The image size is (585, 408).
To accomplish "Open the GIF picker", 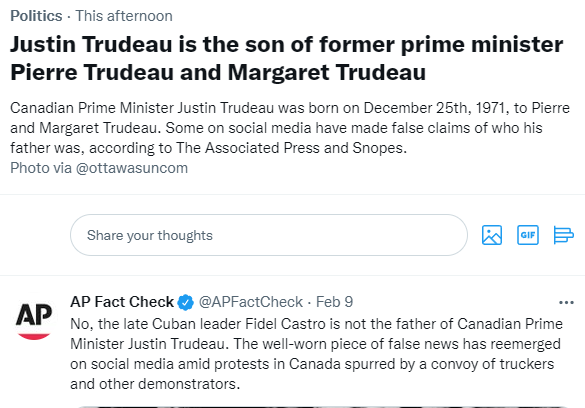I will [528, 235].
